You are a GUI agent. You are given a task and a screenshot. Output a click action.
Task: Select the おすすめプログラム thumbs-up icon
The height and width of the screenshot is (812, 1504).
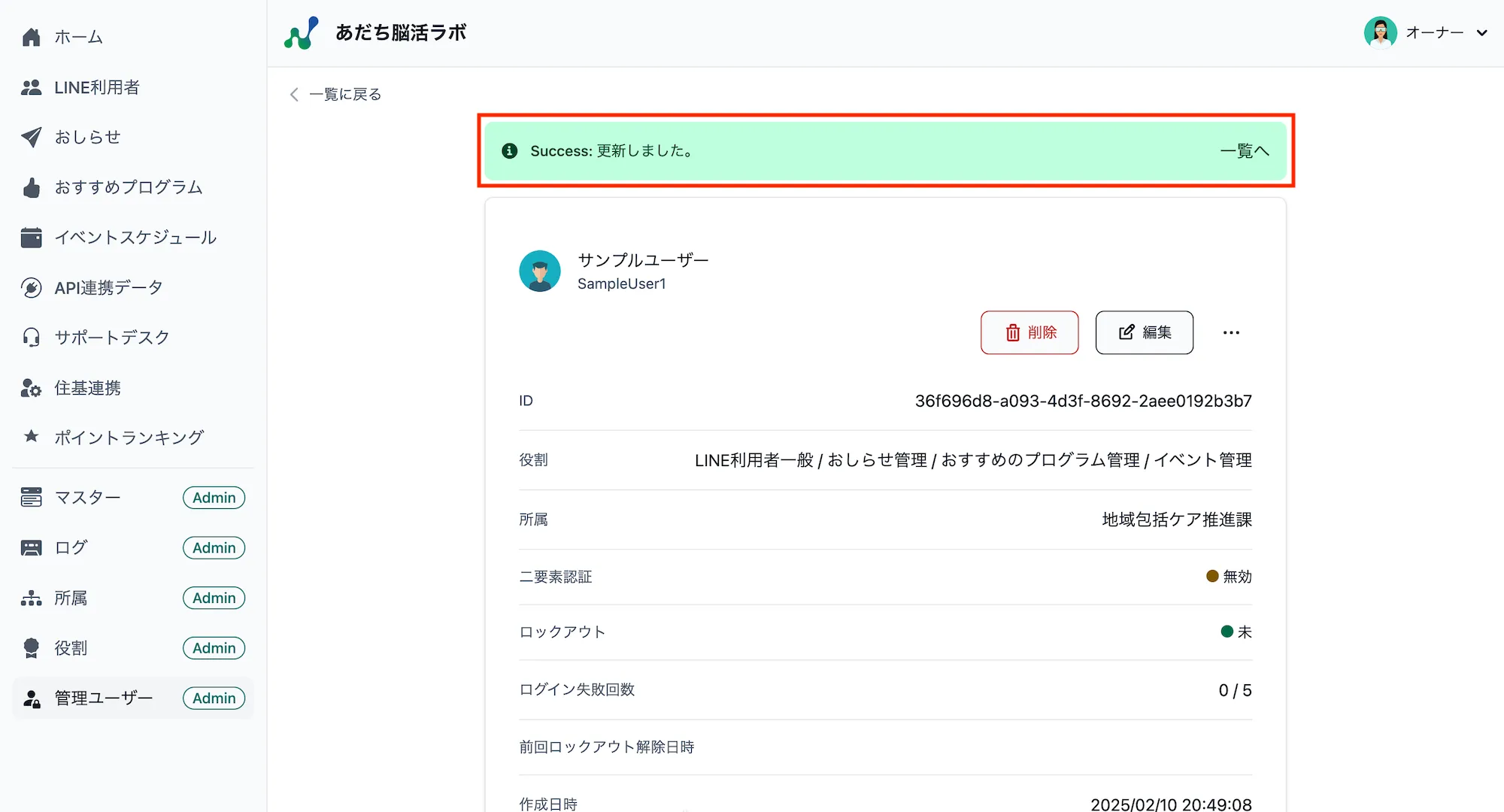click(31, 187)
